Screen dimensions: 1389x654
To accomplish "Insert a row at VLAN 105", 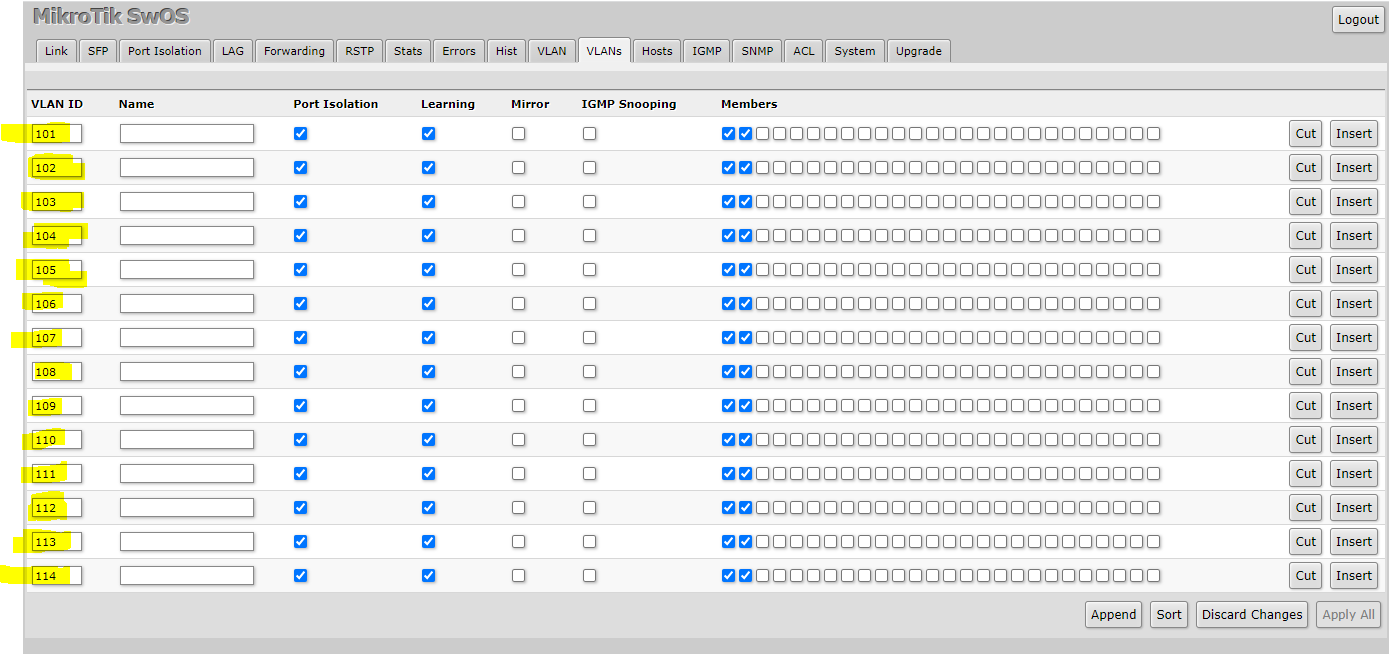I will [x=1353, y=270].
